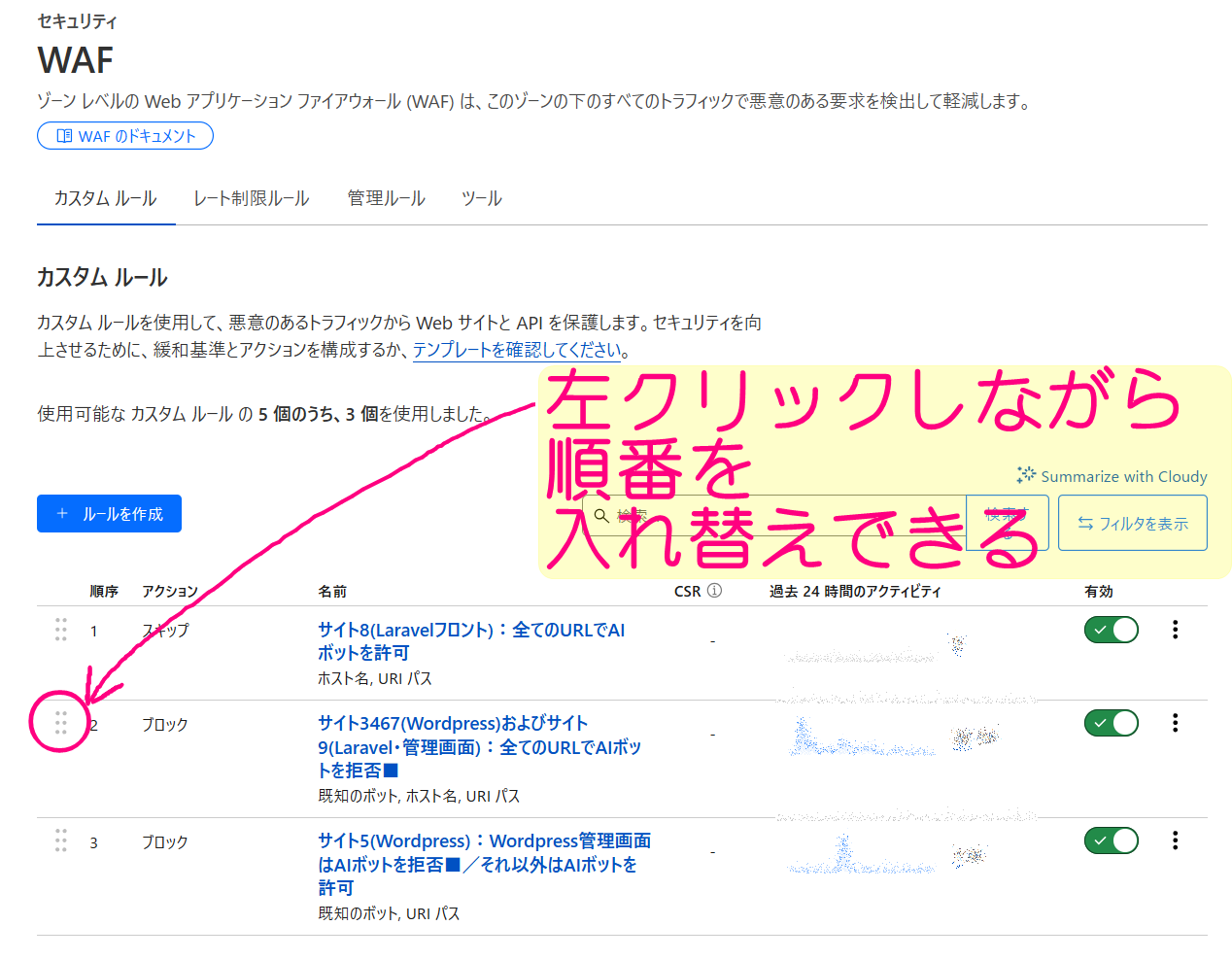
Task: Open the テンプレートを確認してください link
Action: pyautogui.click(x=517, y=350)
